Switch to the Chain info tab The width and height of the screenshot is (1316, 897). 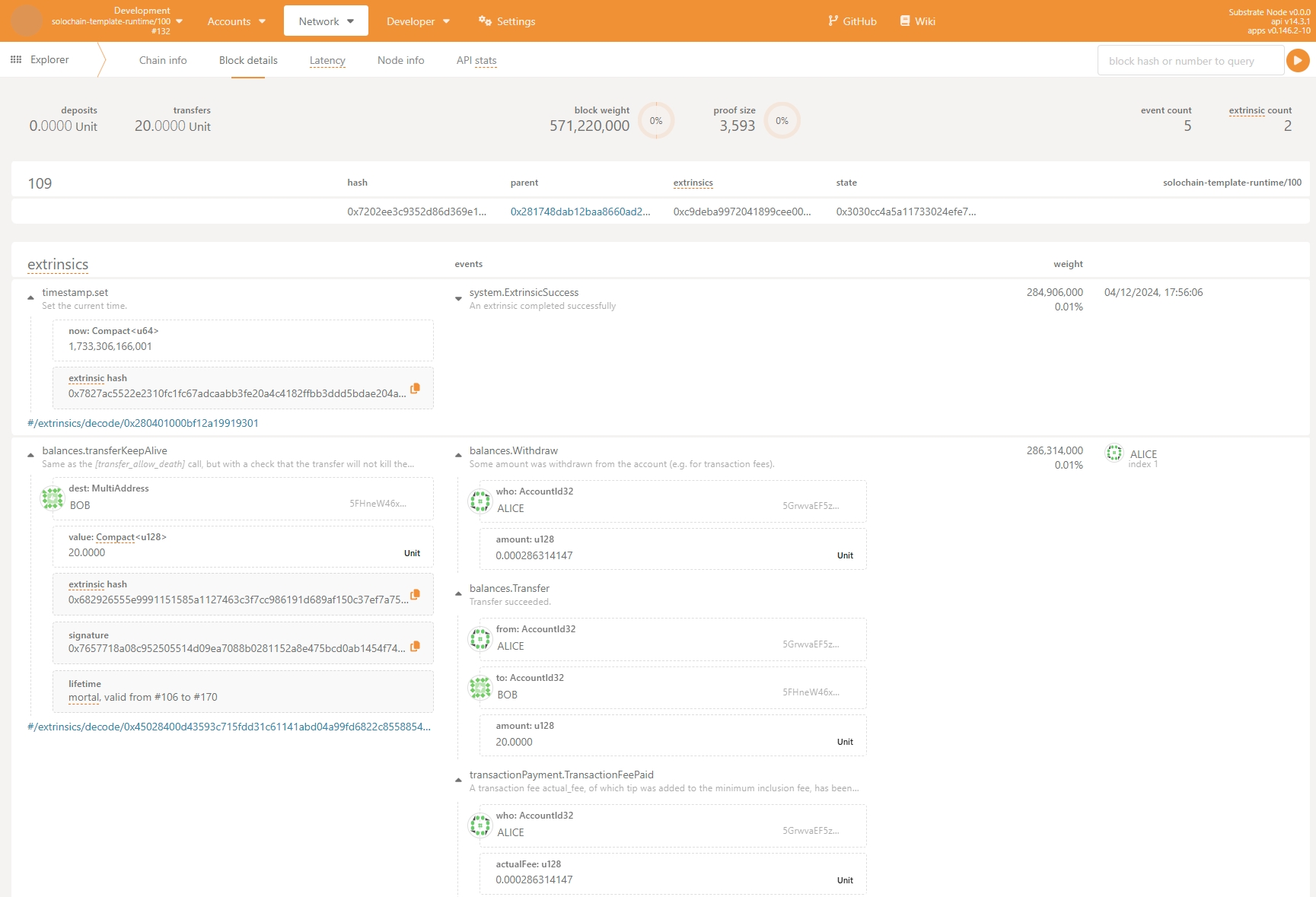163,60
